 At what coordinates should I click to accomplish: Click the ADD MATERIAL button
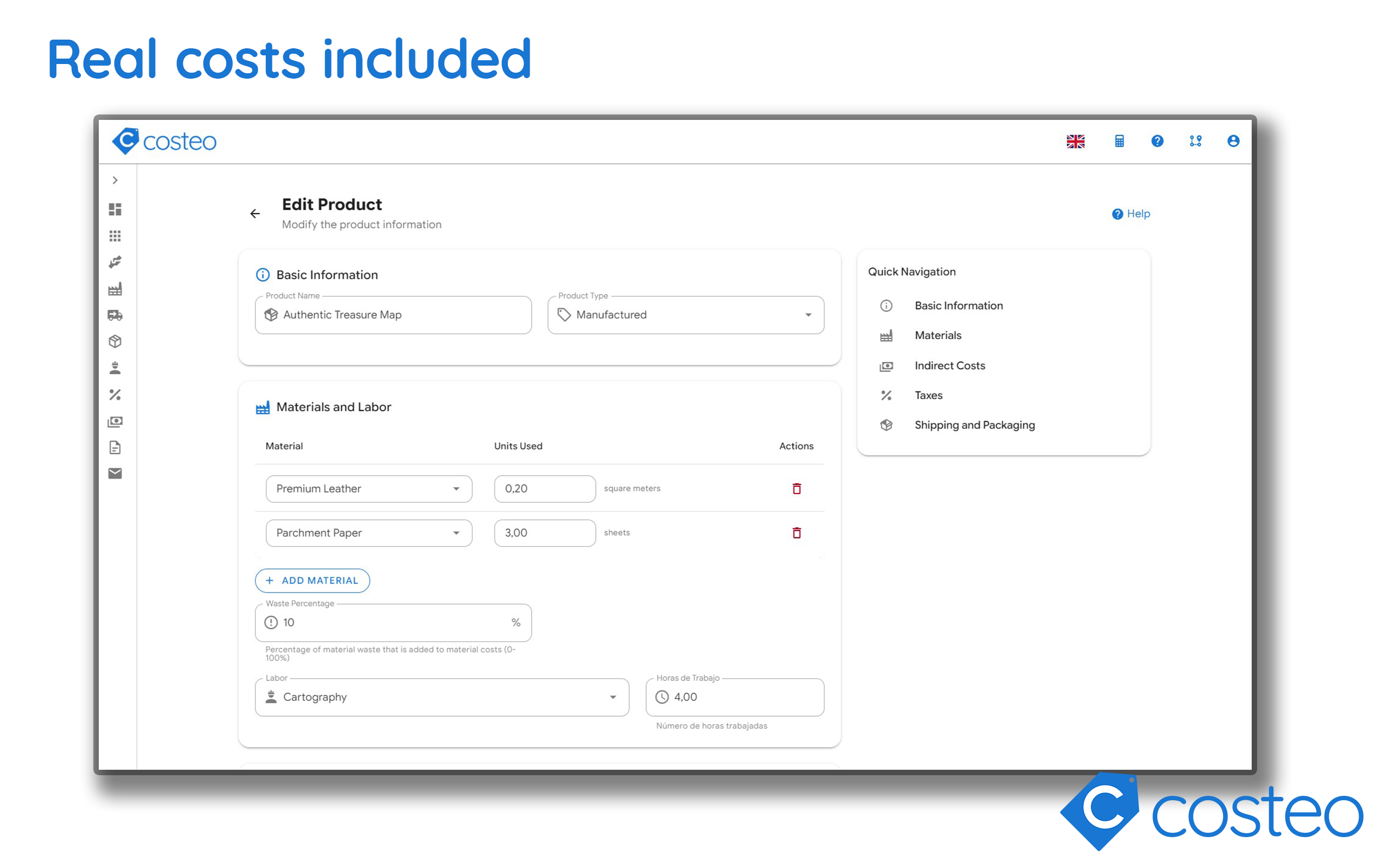[312, 580]
